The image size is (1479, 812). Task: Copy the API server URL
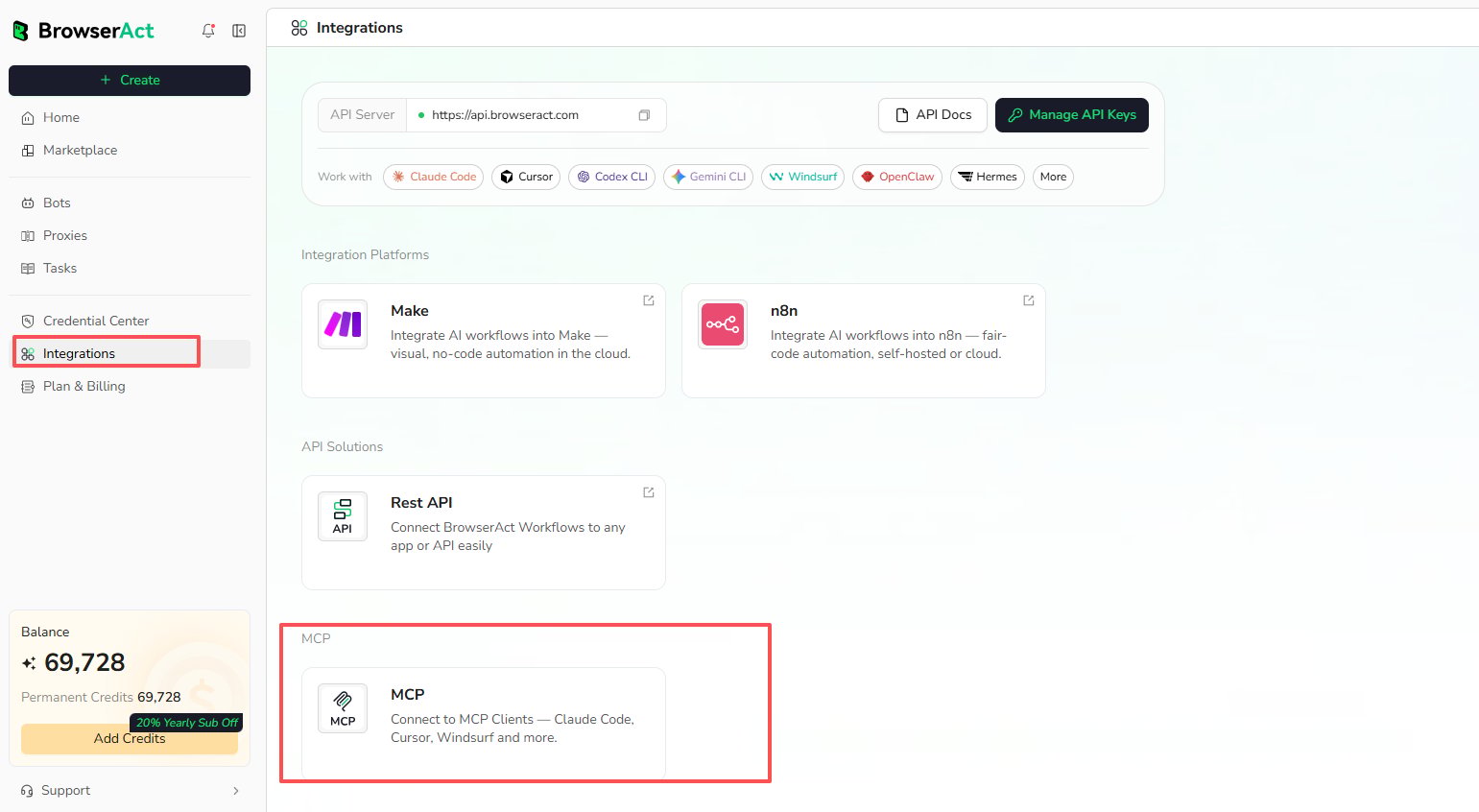tap(644, 115)
